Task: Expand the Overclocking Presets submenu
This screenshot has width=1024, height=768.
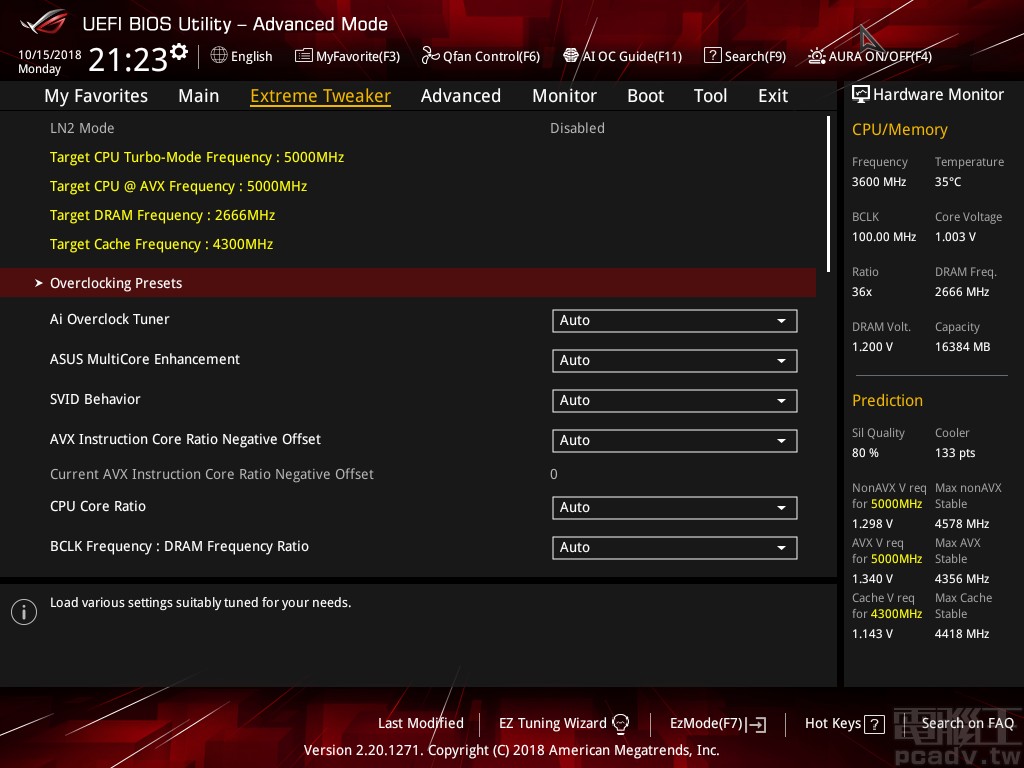Action: click(x=116, y=283)
